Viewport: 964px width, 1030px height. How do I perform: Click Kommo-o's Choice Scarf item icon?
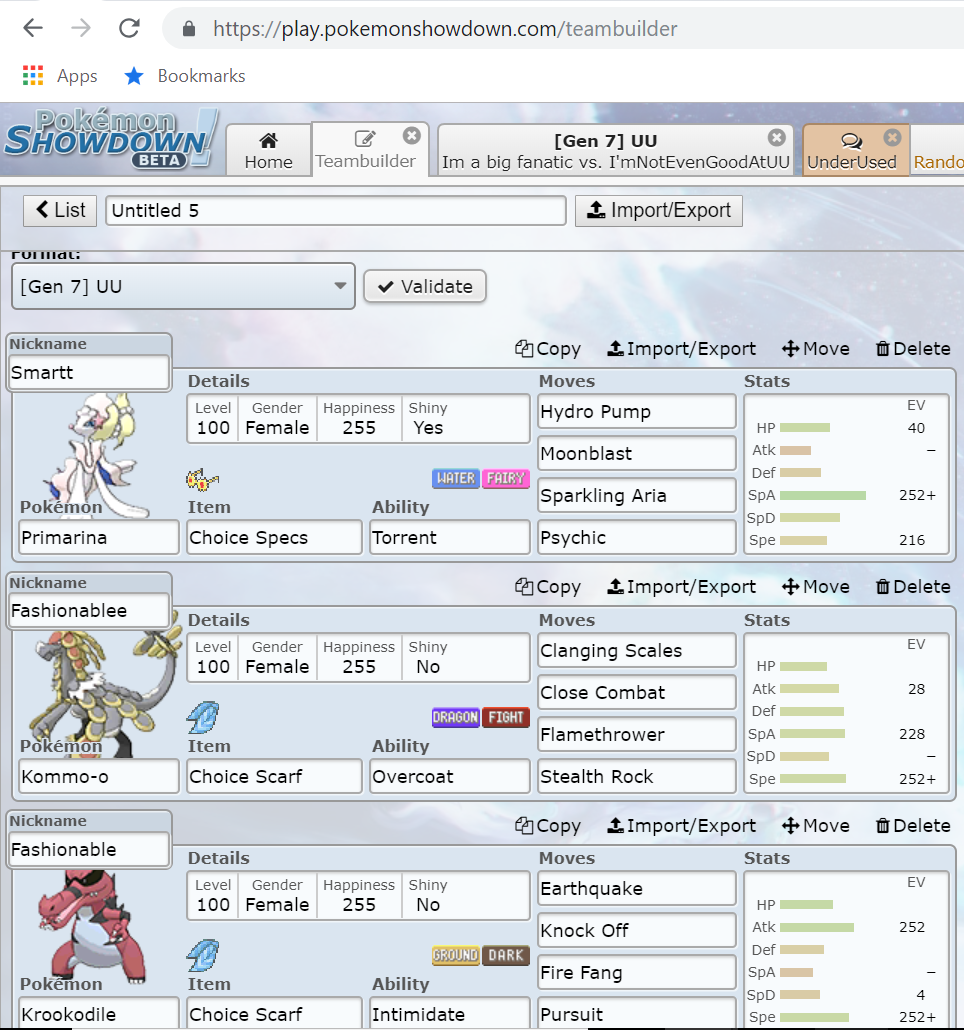(x=203, y=717)
